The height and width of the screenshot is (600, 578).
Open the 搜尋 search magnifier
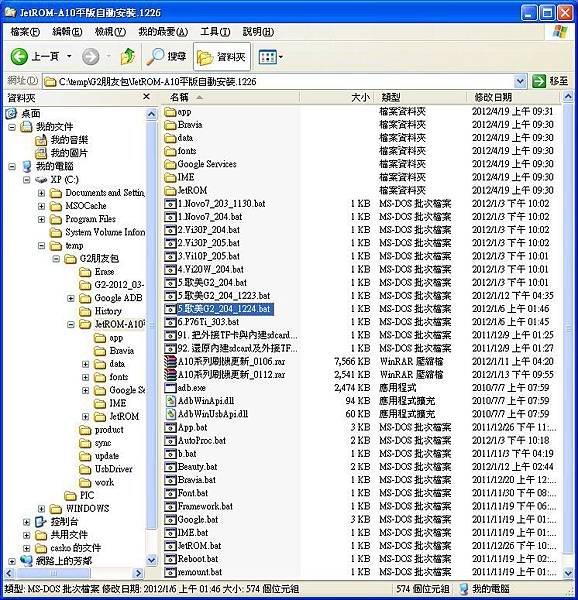pos(166,57)
